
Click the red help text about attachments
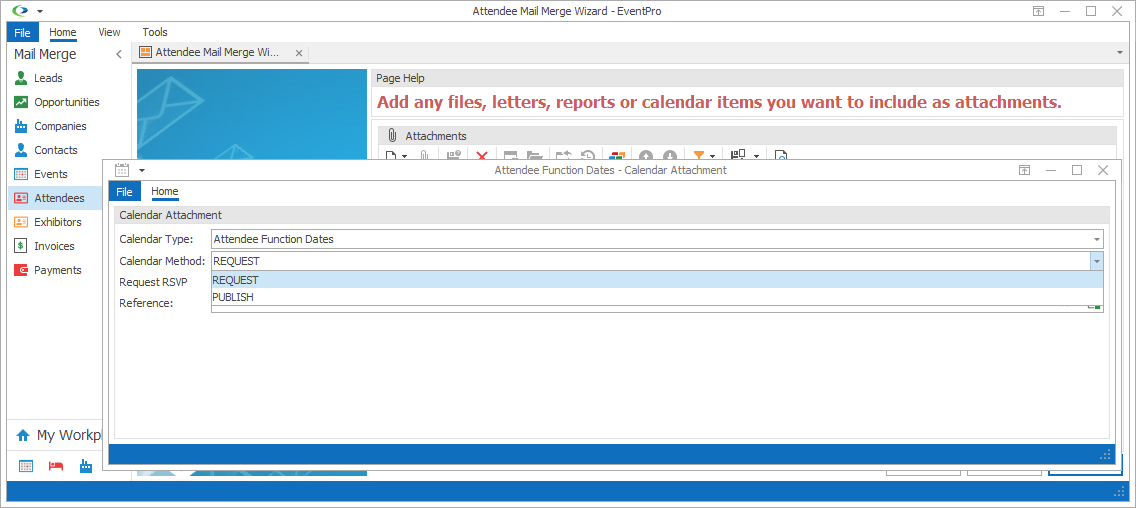[719, 102]
